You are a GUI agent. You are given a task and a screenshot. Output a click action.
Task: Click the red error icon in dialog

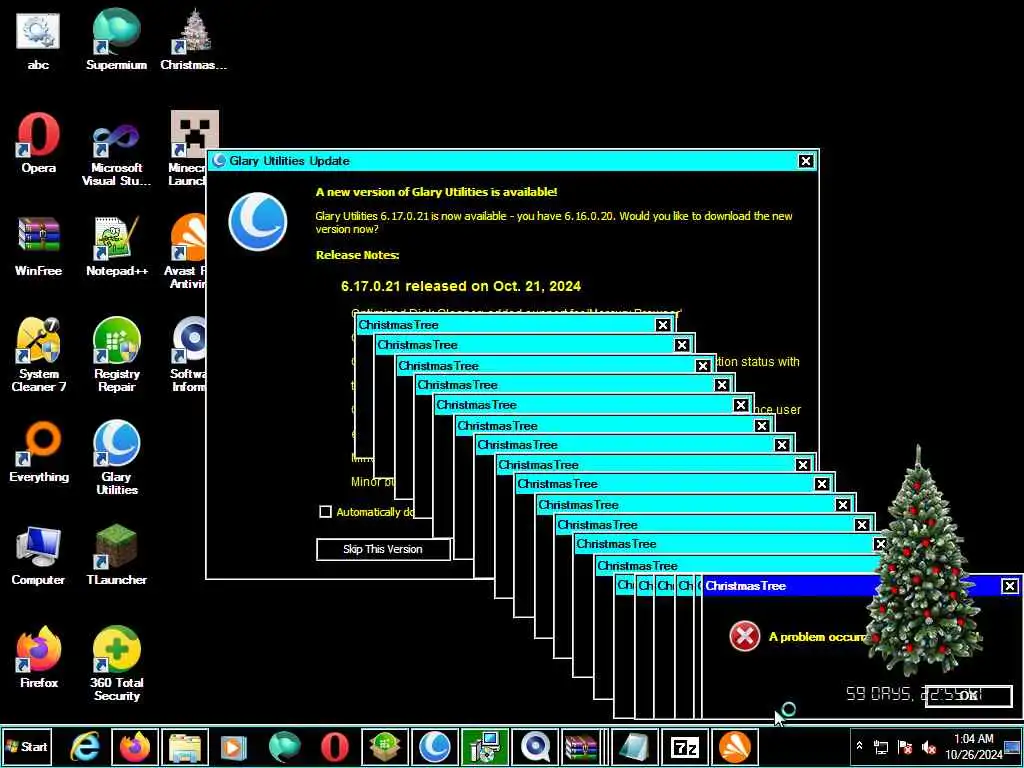[744, 636]
